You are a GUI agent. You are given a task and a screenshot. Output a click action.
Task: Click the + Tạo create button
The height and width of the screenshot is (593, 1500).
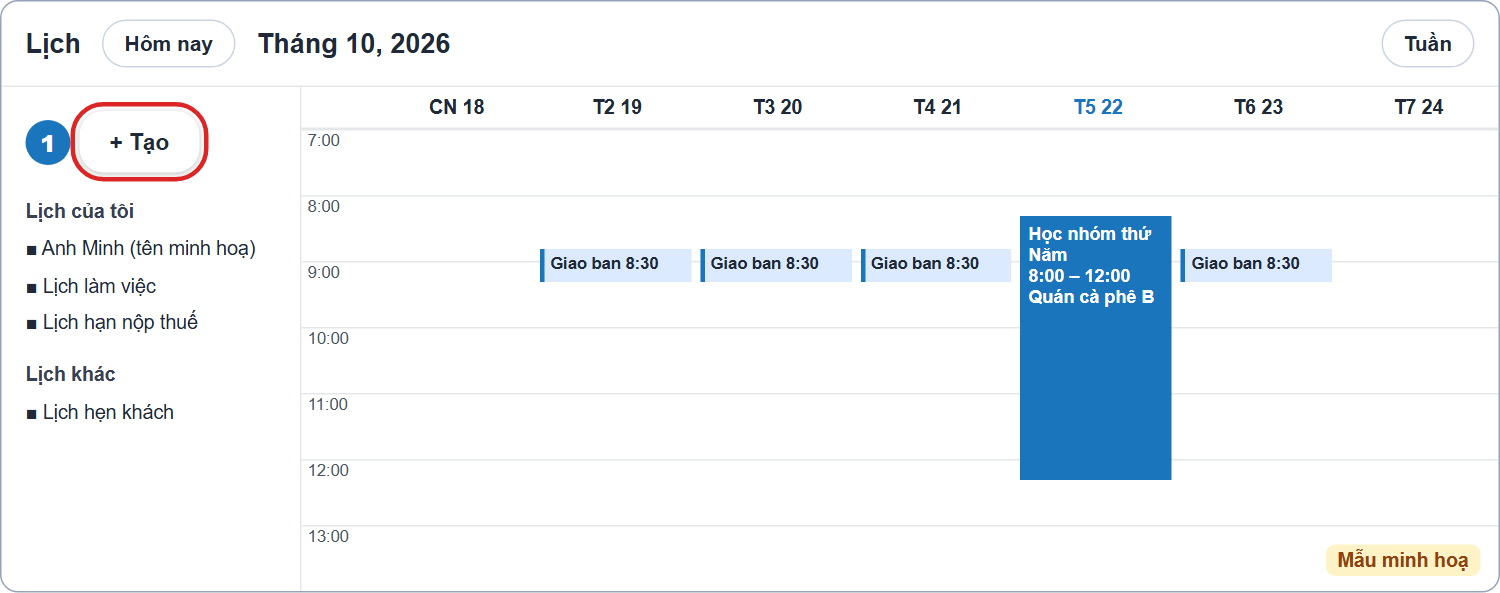140,142
